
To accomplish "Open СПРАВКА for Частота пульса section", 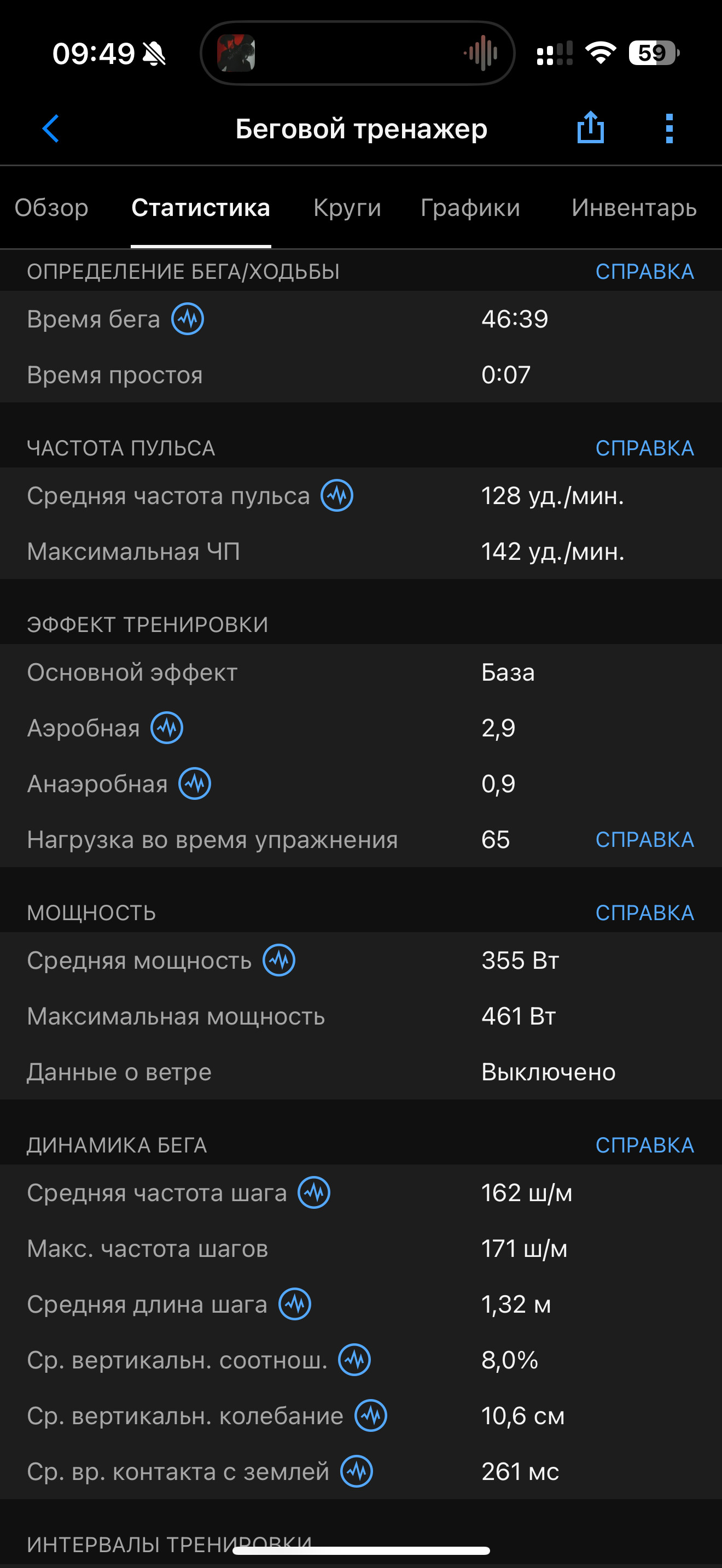I will coord(645,448).
